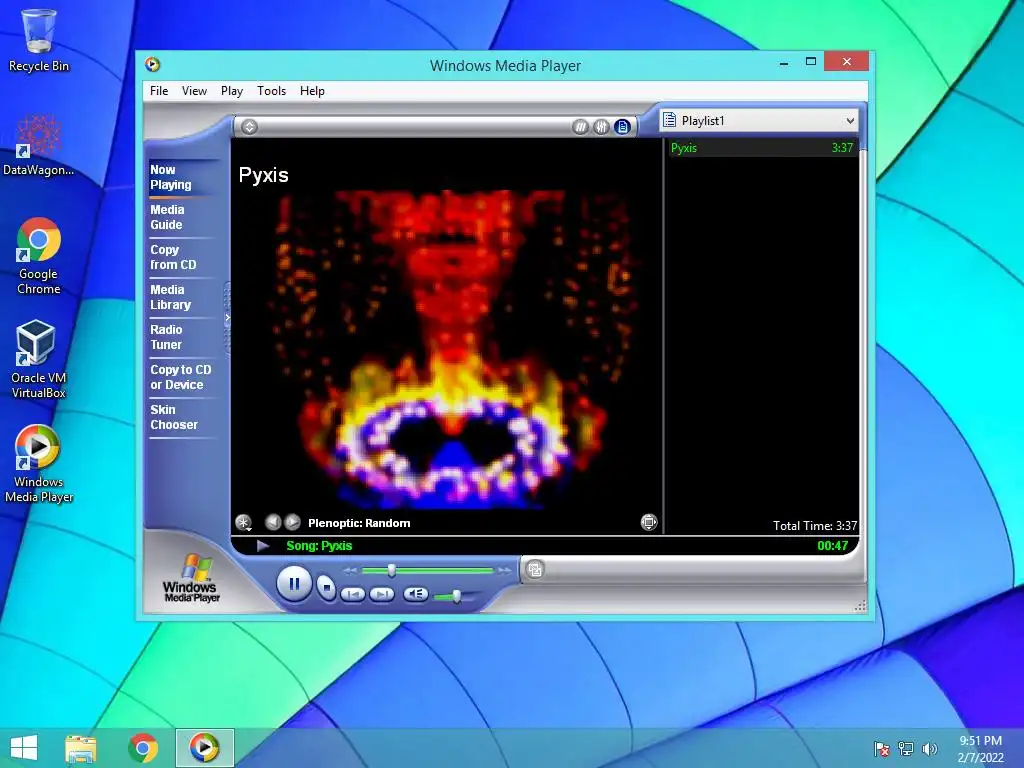Select previous visualization
The height and width of the screenshot is (768, 1024).
point(273,522)
